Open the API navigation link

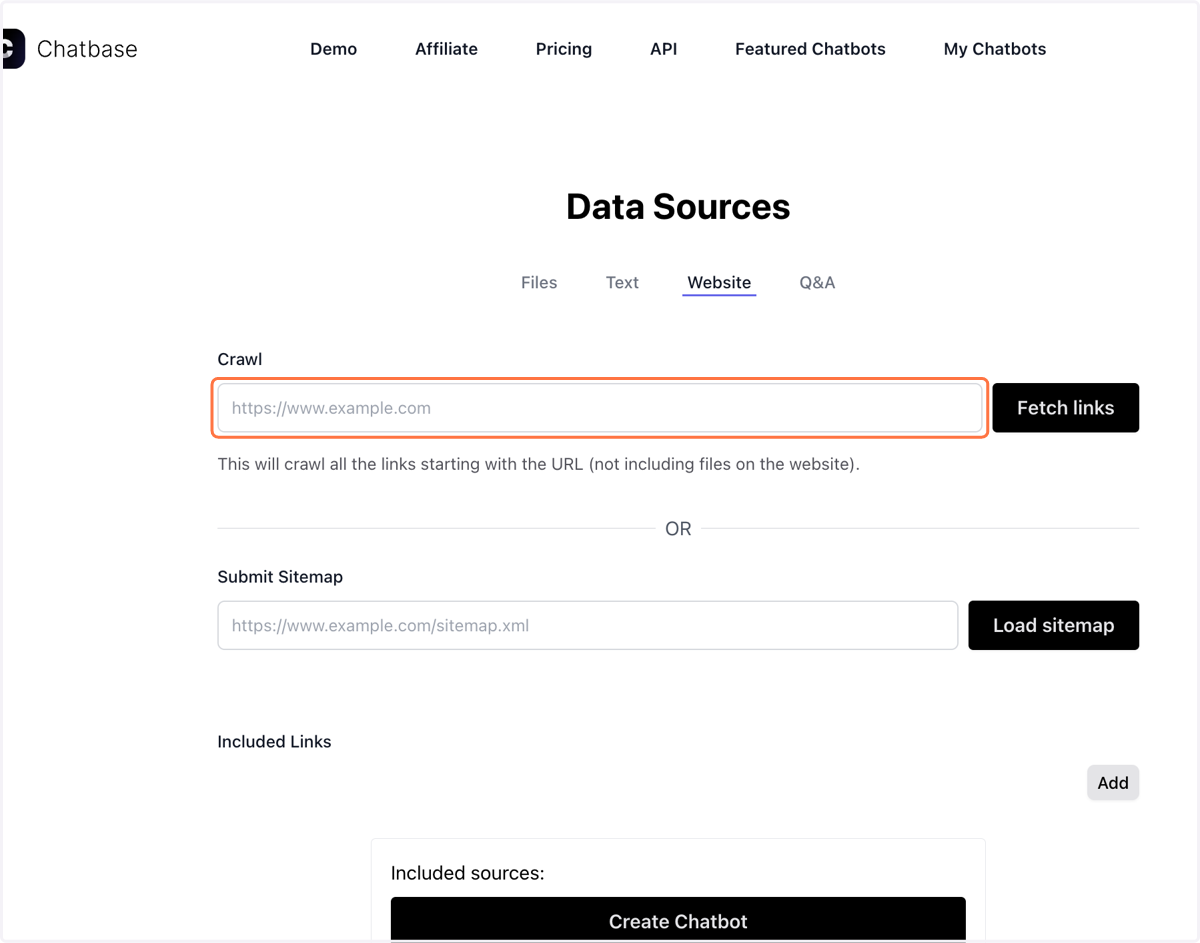pos(663,49)
